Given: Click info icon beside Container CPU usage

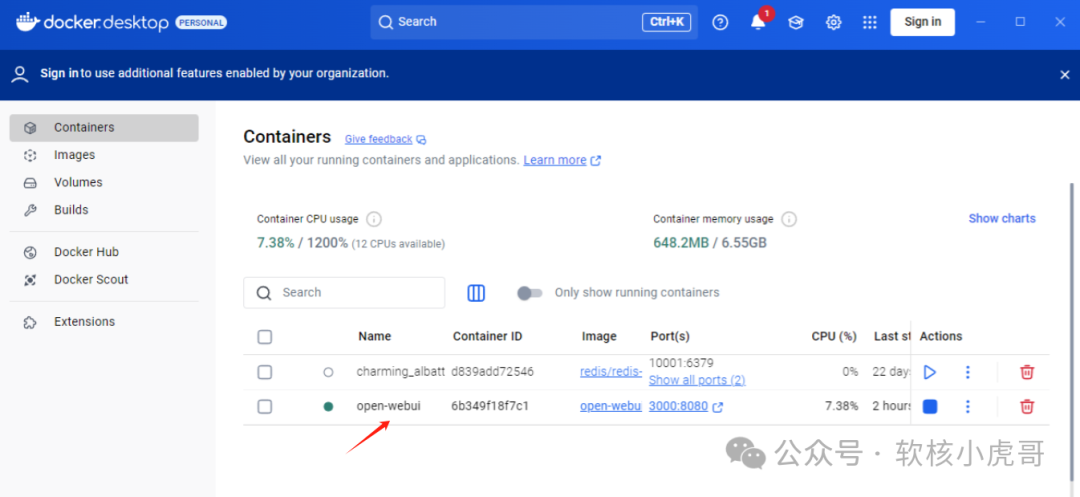Looking at the screenshot, I should tap(374, 220).
